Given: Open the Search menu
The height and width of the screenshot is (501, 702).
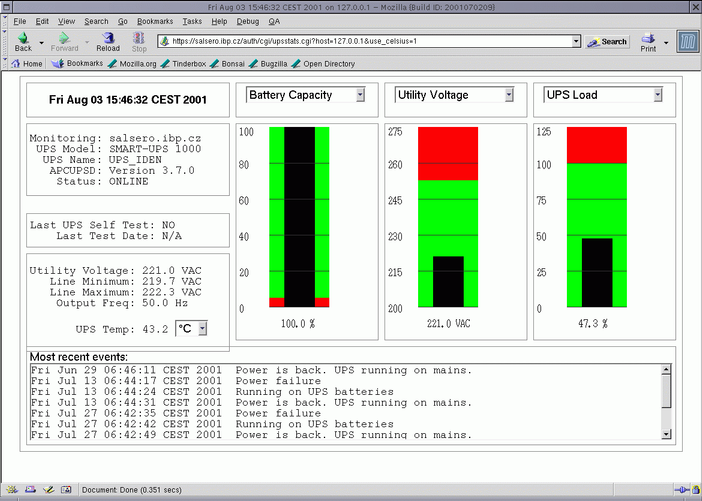Looking at the screenshot, I should tap(96, 21).
